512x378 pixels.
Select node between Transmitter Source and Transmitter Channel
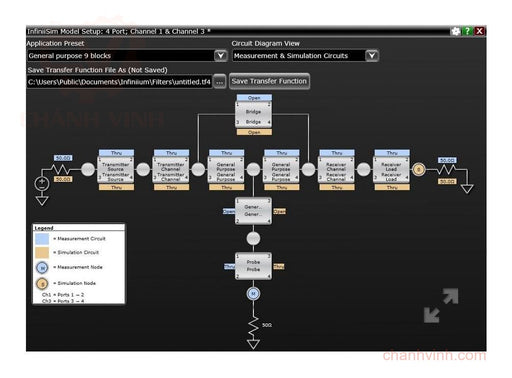(143, 170)
